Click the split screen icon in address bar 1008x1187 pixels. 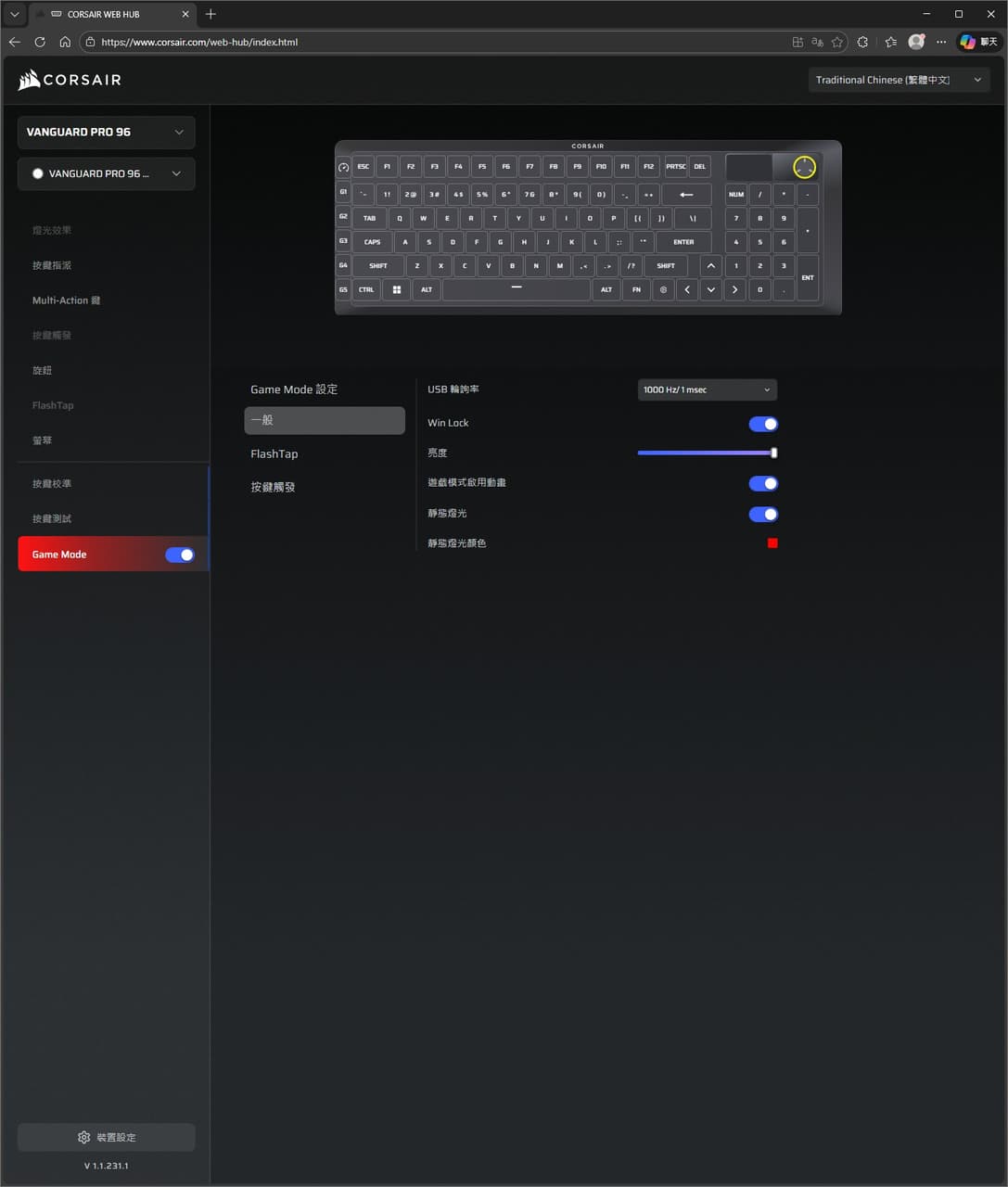(797, 42)
